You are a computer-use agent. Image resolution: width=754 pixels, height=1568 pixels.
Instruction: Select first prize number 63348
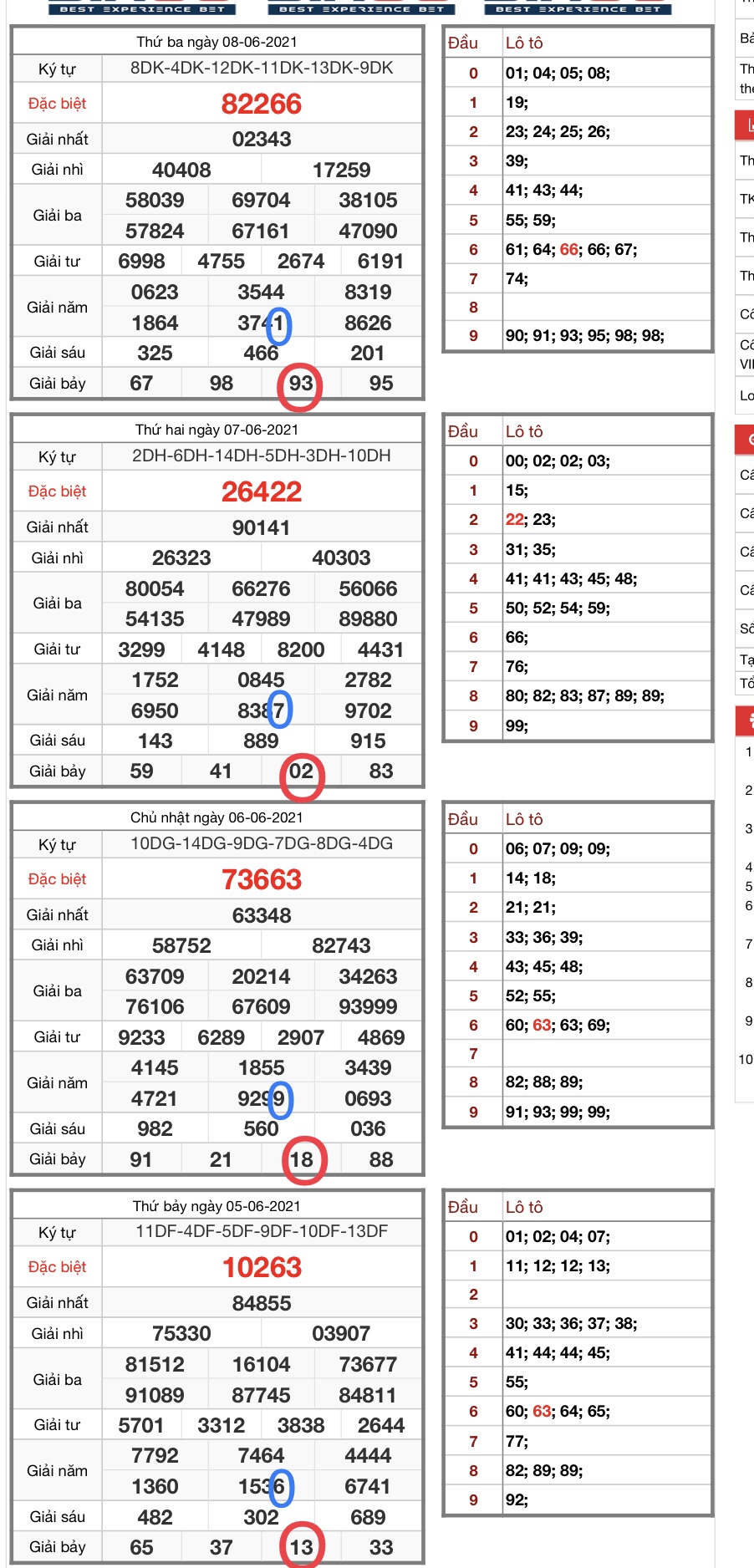(x=262, y=915)
